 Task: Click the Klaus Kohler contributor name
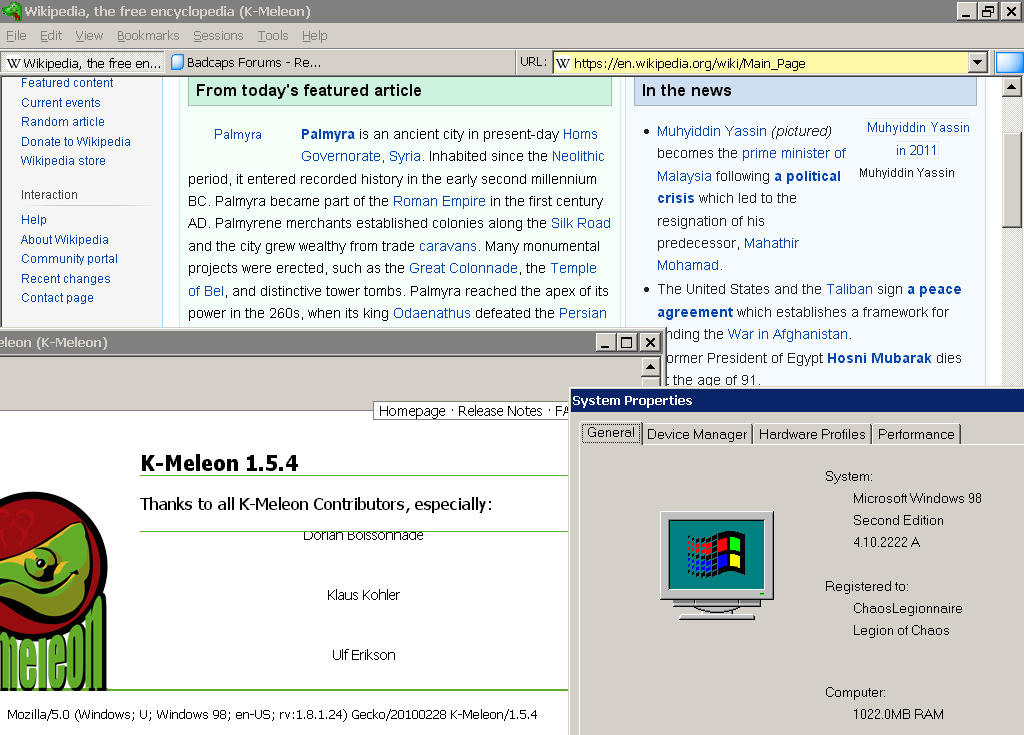[x=363, y=595]
